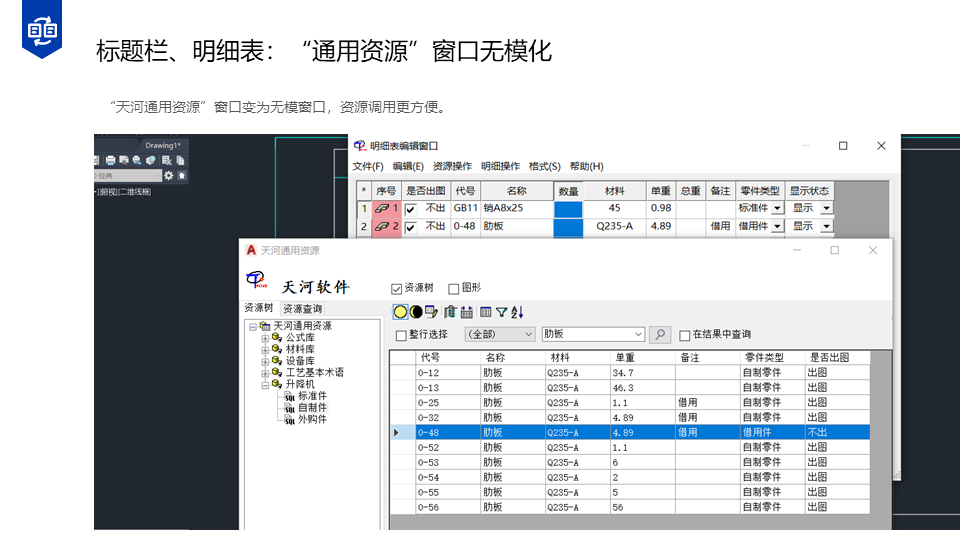Select the 自制件 tree item
Viewport: 960px width, 540px height.
312,408
